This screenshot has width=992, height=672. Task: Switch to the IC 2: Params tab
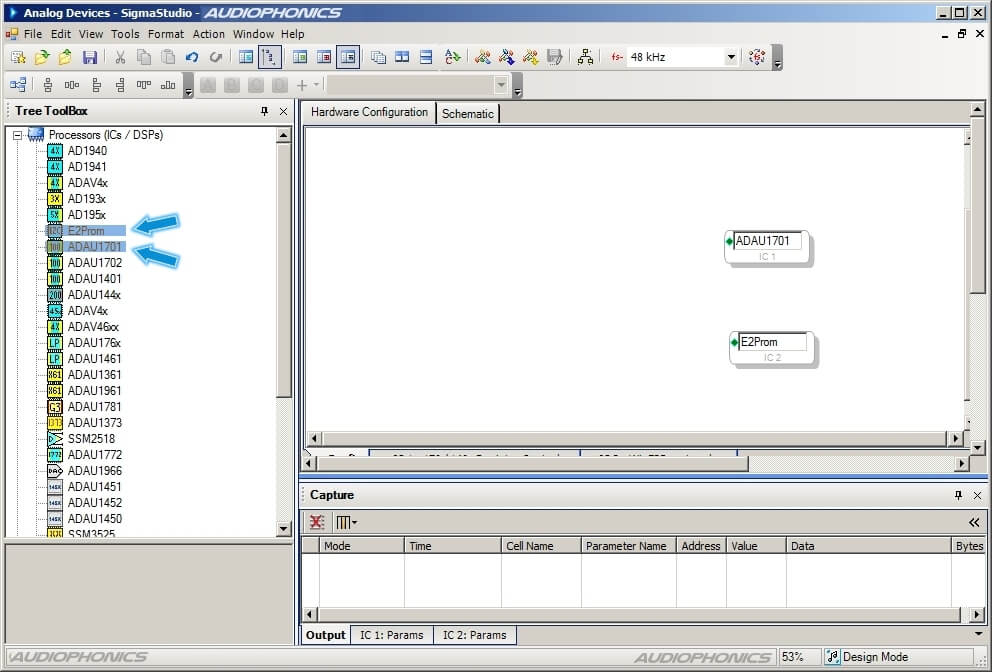coord(474,635)
